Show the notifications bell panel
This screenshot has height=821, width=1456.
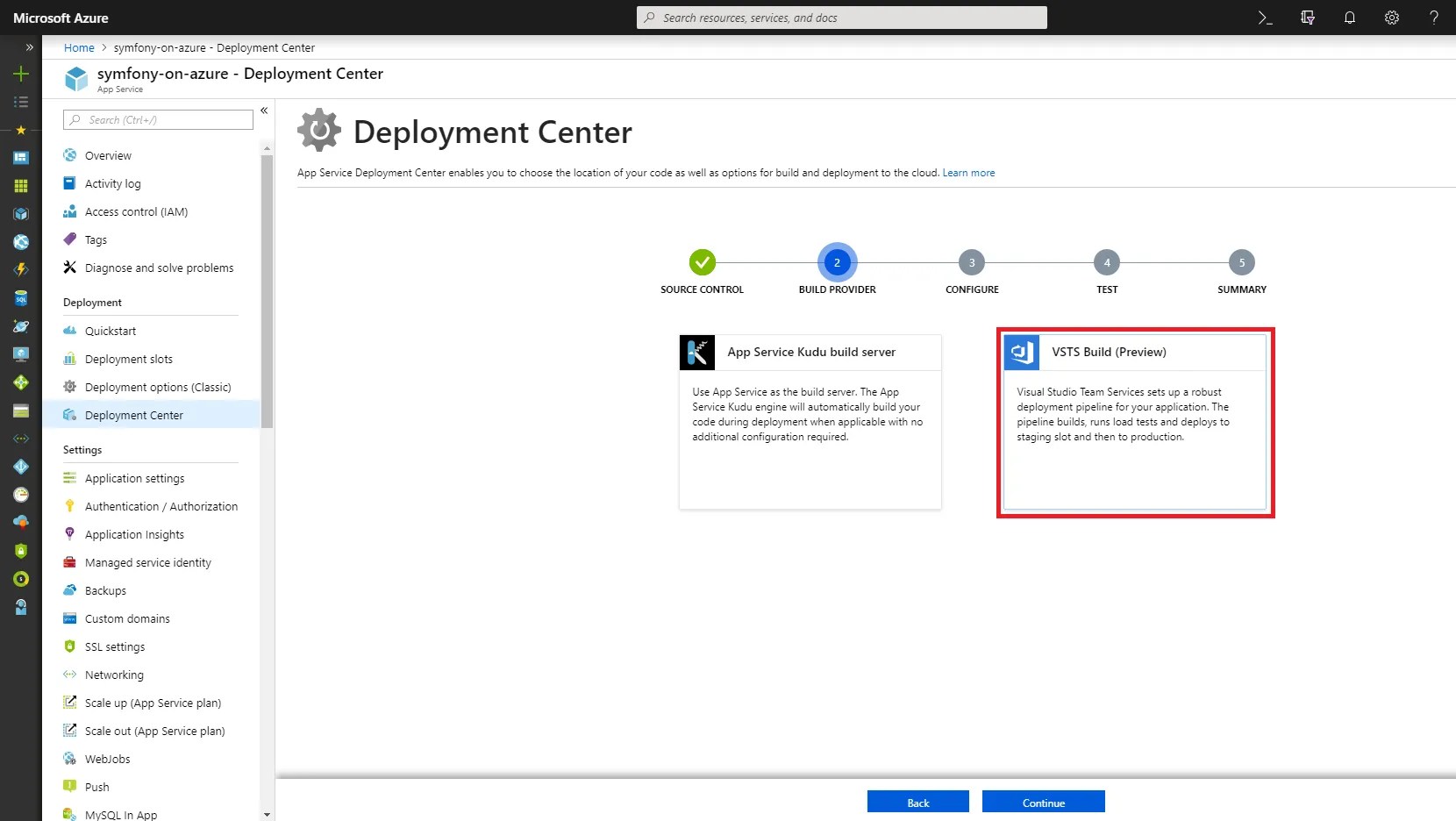click(x=1350, y=18)
